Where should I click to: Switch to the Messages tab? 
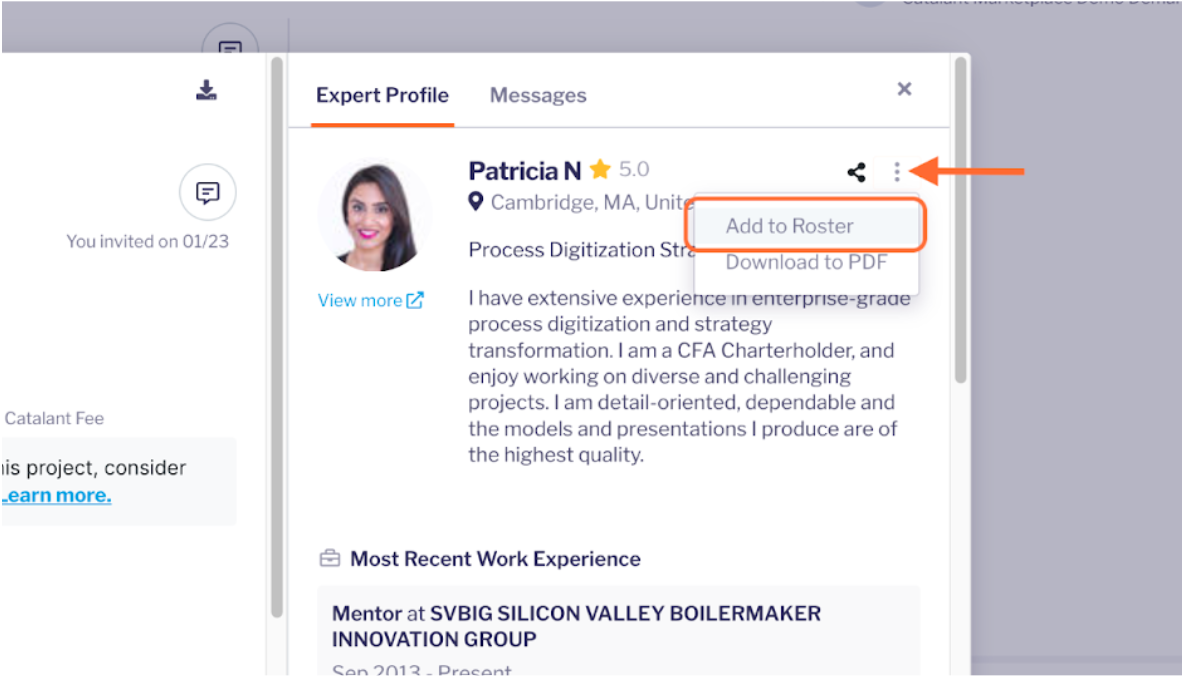(x=538, y=95)
